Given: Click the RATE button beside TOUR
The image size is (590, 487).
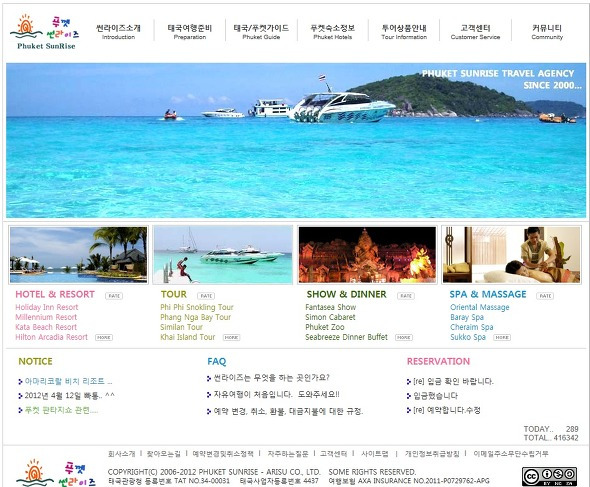Looking at the screenshot, I should (206, 296).
